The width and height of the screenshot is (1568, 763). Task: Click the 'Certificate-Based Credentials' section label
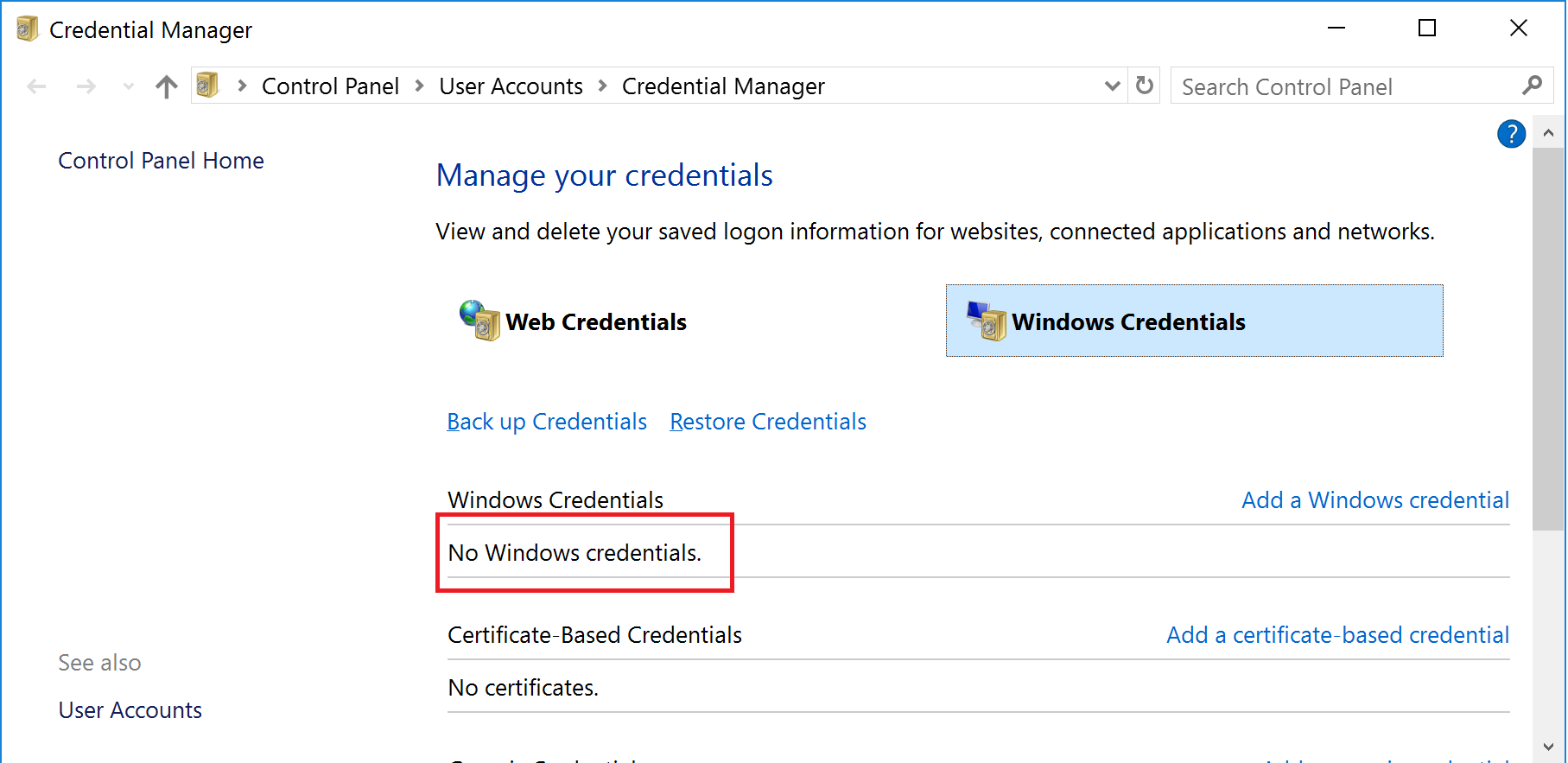[594, 635]
